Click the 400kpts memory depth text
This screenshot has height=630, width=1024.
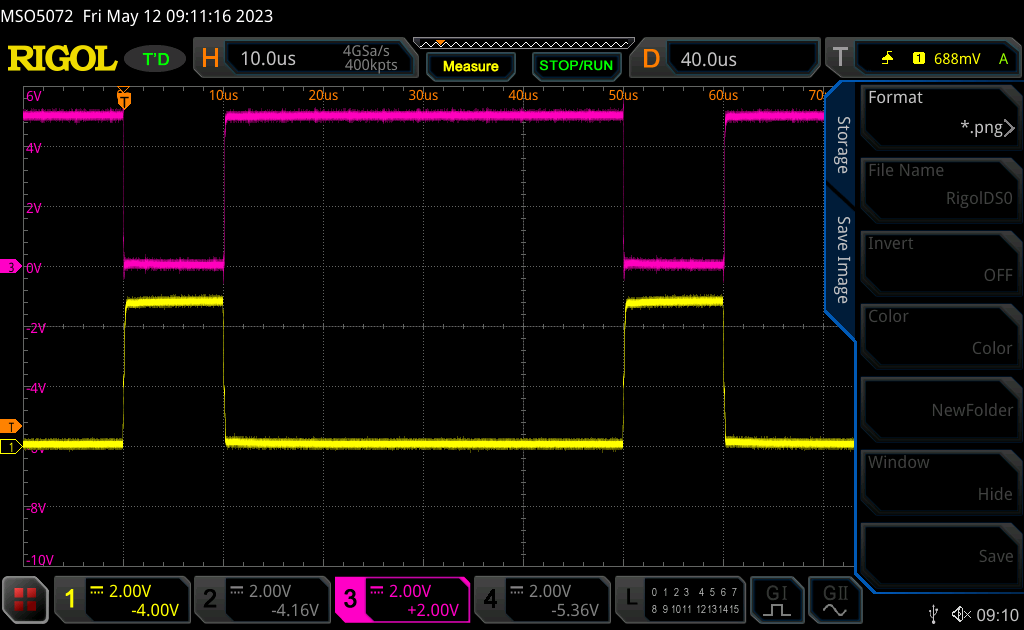point(371,65)
